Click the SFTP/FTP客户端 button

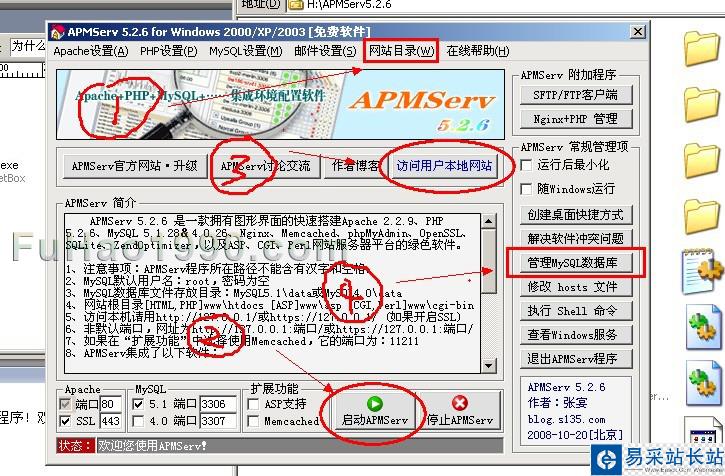tap(576, 95)
